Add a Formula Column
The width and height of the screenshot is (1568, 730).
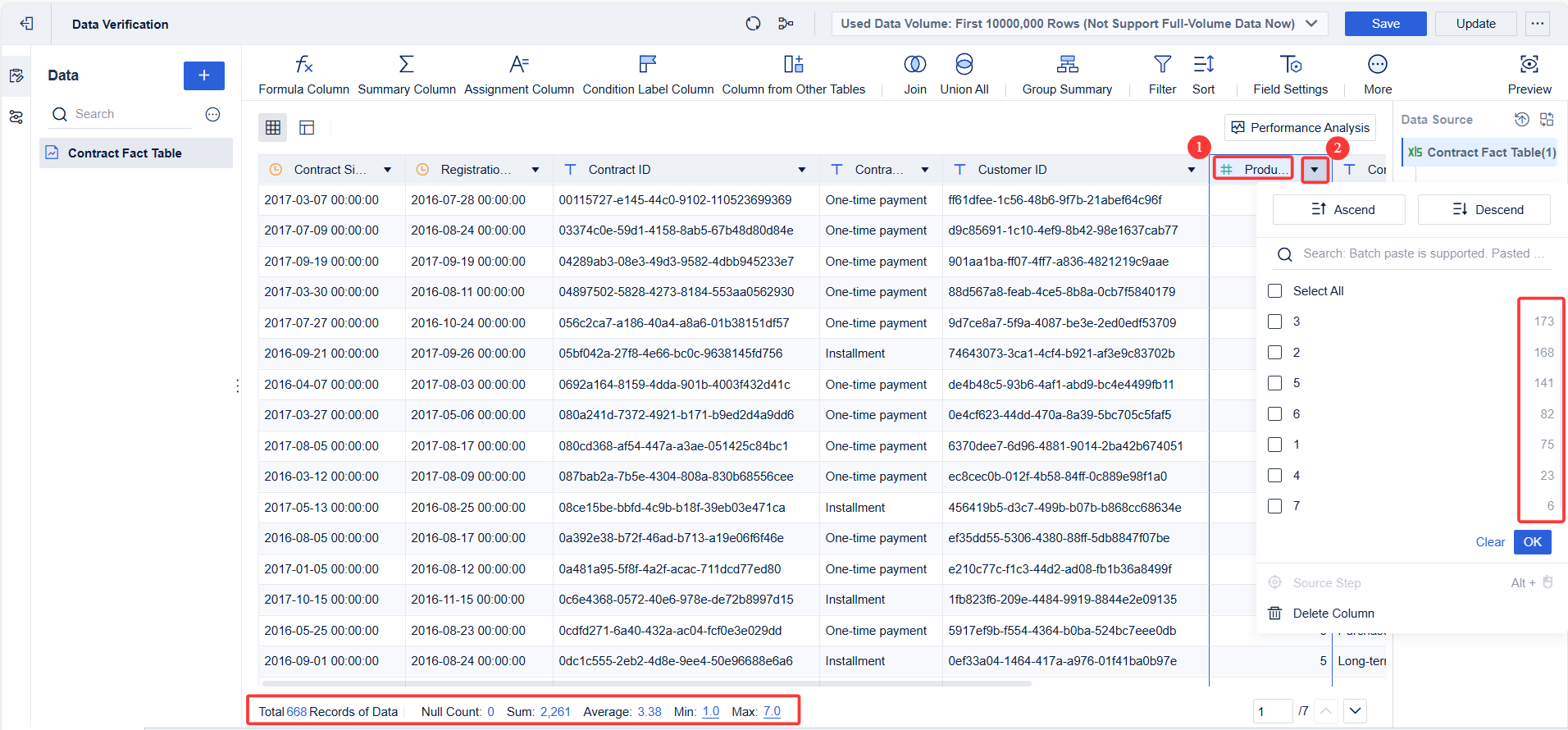tap(303, 75)
